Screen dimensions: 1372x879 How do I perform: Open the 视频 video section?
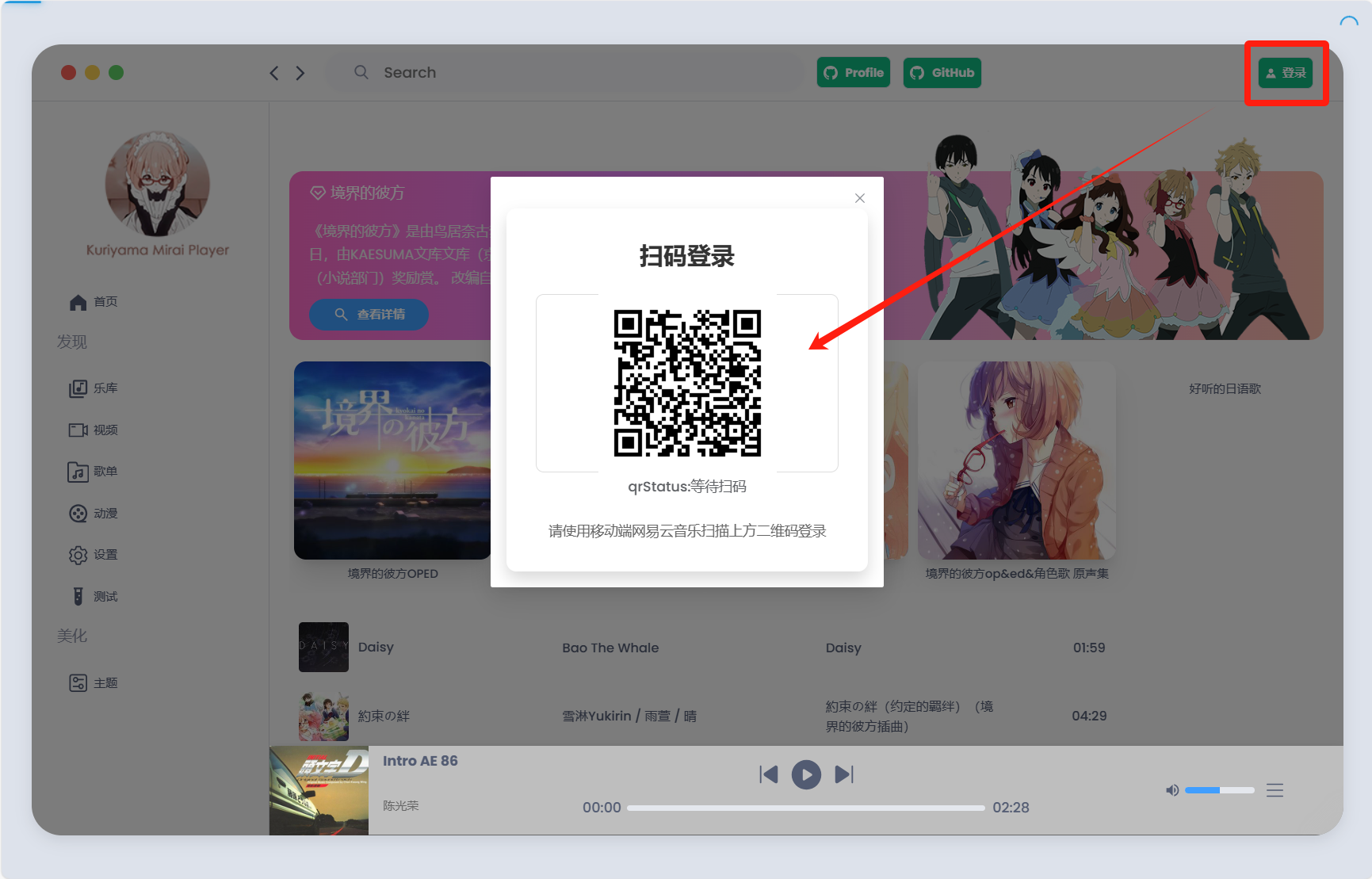[x=94, y=430]
